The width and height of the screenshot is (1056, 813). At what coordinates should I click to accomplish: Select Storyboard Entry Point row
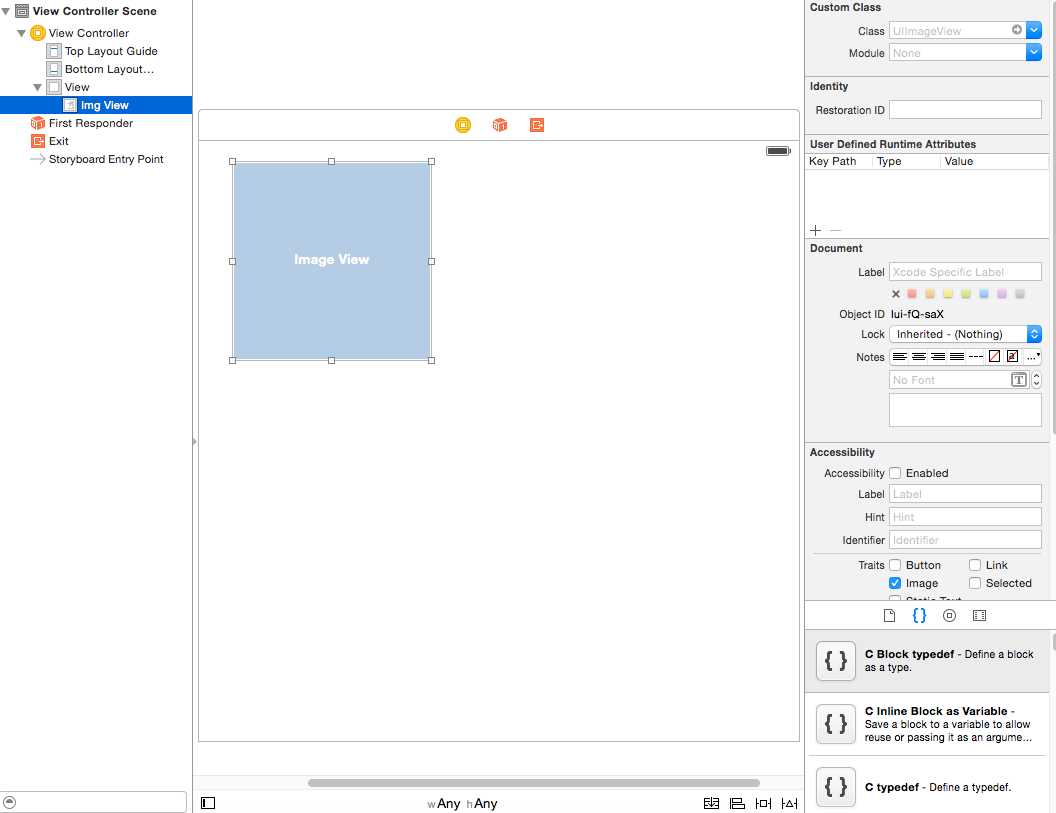106,159
